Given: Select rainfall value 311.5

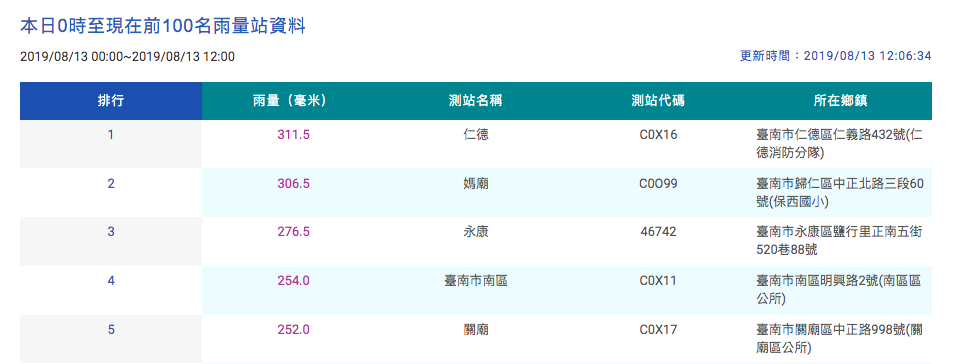Looking at the screenshot, I should (293, 135).
